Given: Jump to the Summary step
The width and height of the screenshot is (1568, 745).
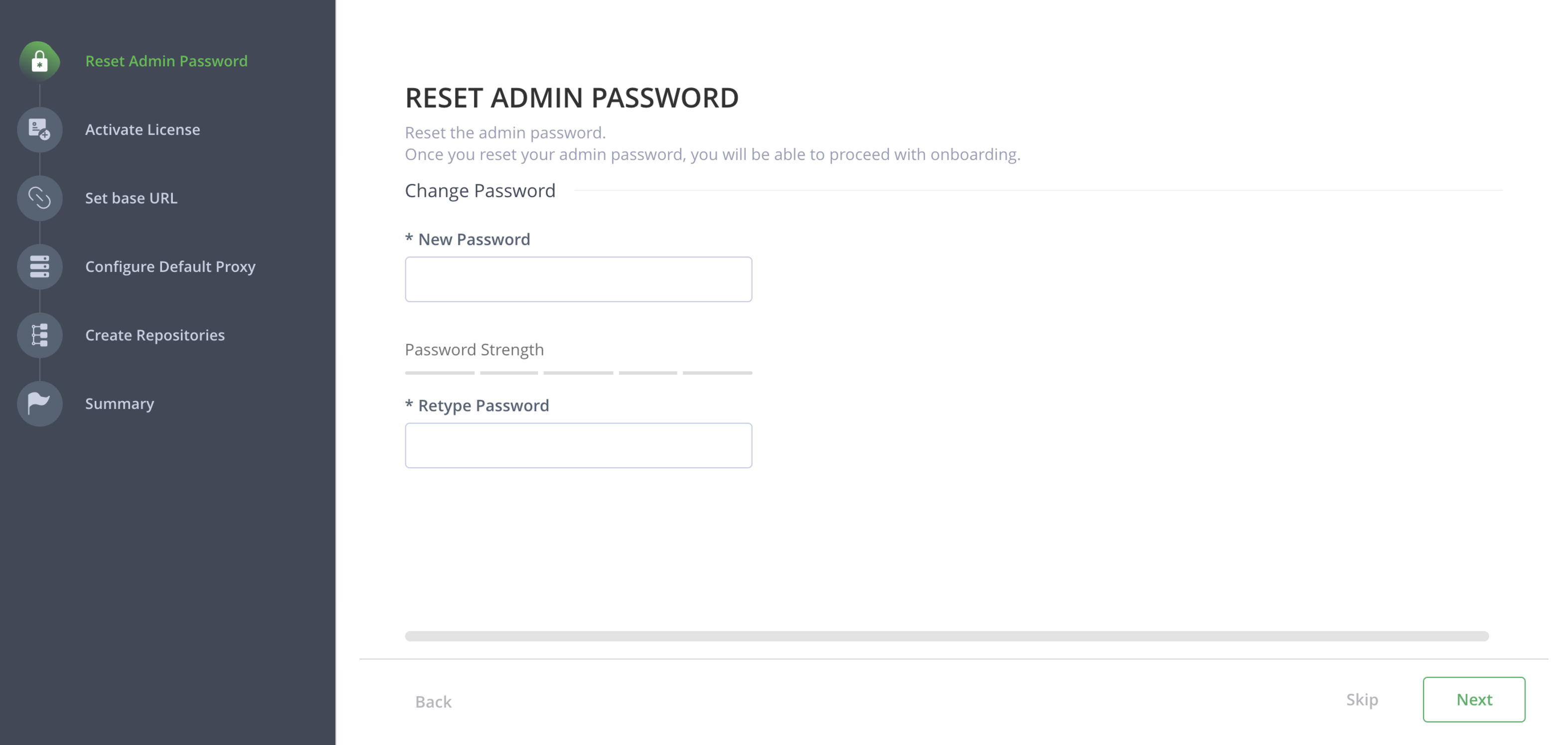Looking at the screenshot, I should 119,403.
